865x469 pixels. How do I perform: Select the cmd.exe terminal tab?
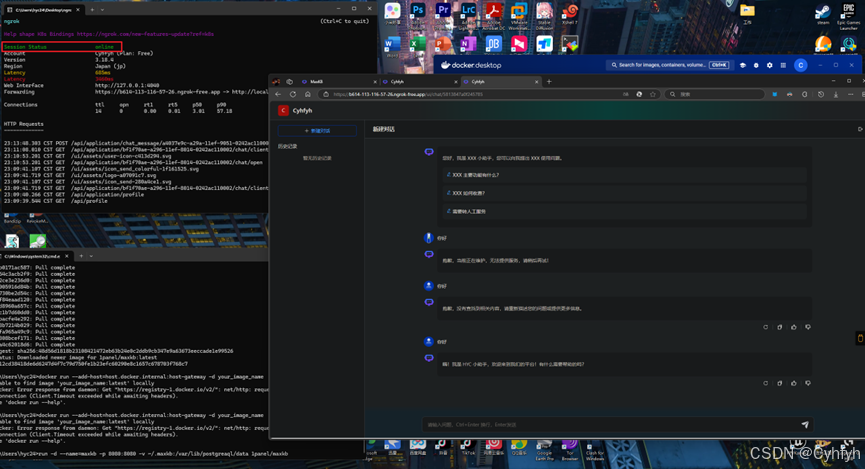[36, 256]
